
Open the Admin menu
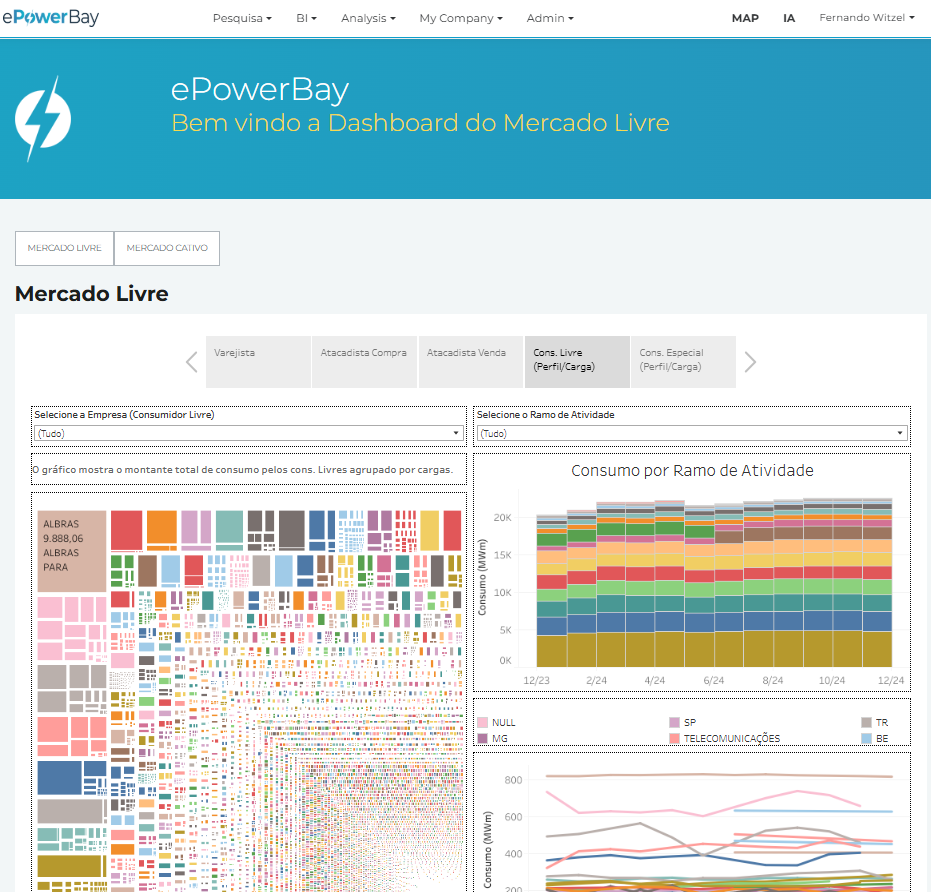click(550, 17)
